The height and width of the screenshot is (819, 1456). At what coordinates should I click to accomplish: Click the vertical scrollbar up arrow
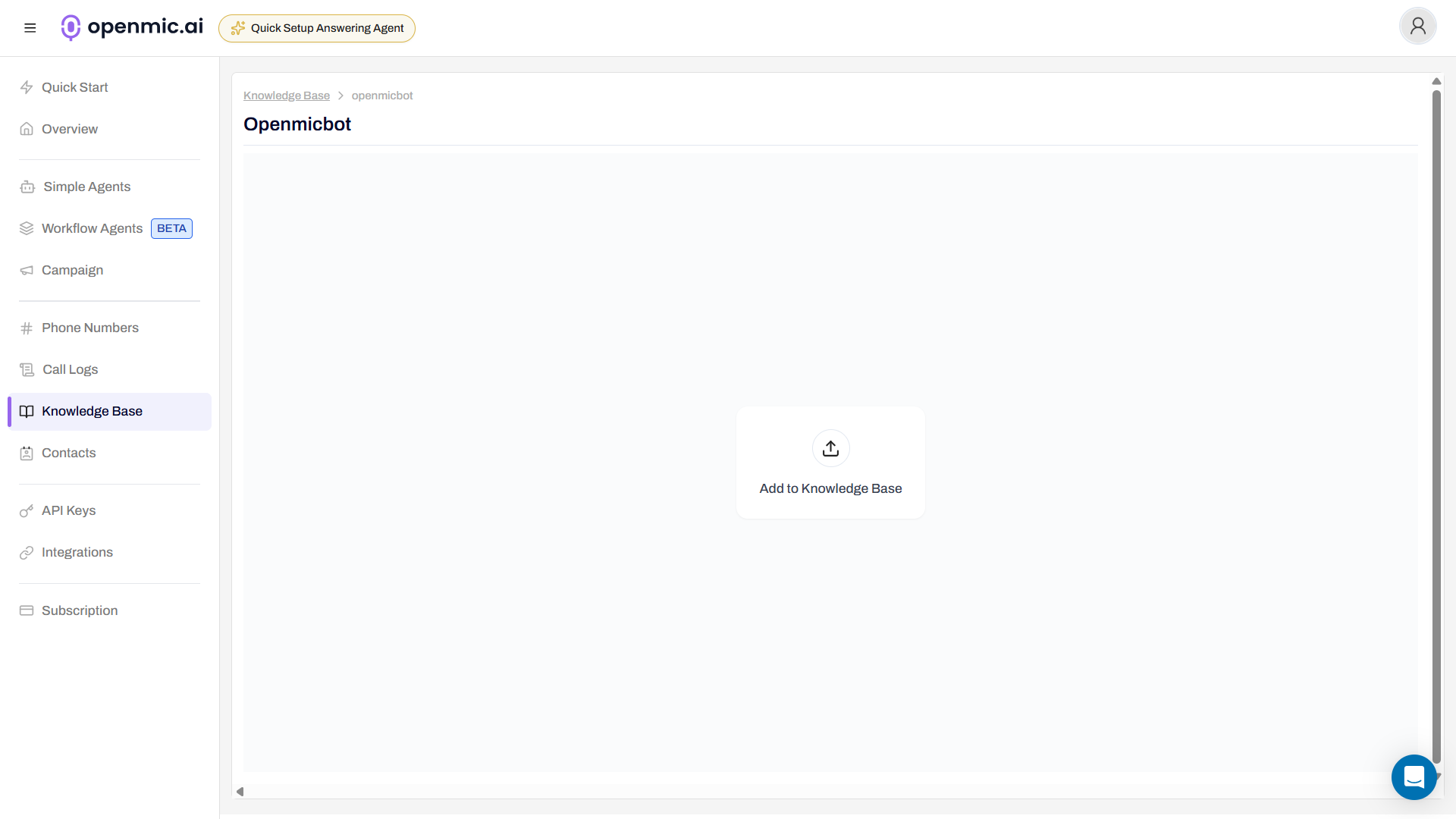pos(1436,81)
